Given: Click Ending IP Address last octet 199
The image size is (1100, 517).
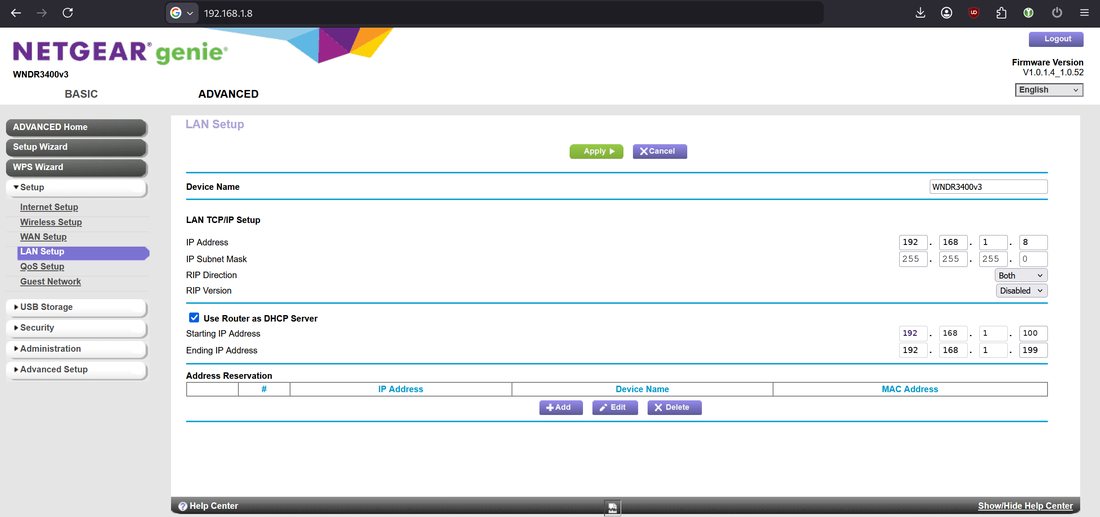Looking at the screenshot, I should pyautogui.click(x=1033, y=351).
